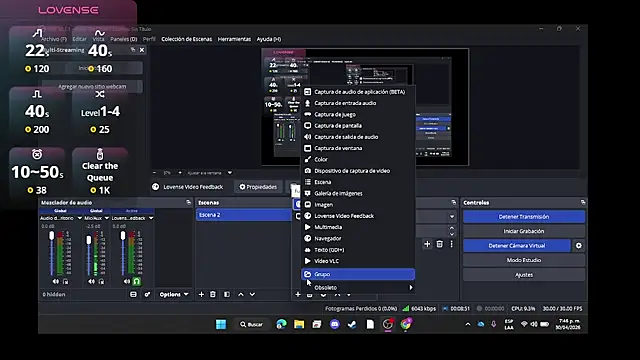Adjust Lovens...edback volume fader
The width and height of the screenshot is (640, 360).
[123, 236]
